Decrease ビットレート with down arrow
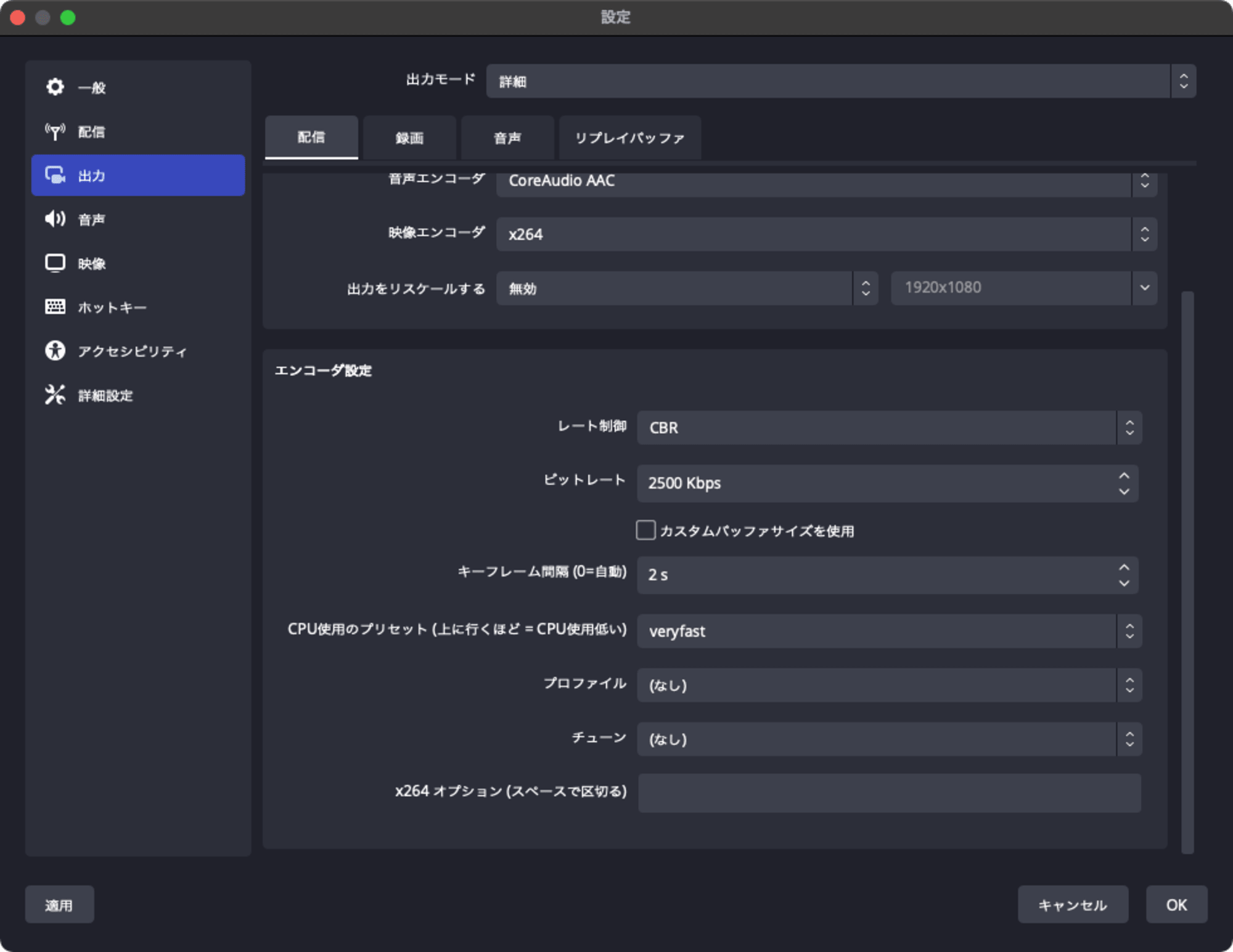The image size is (1233, 952). tap(1124, 492)
